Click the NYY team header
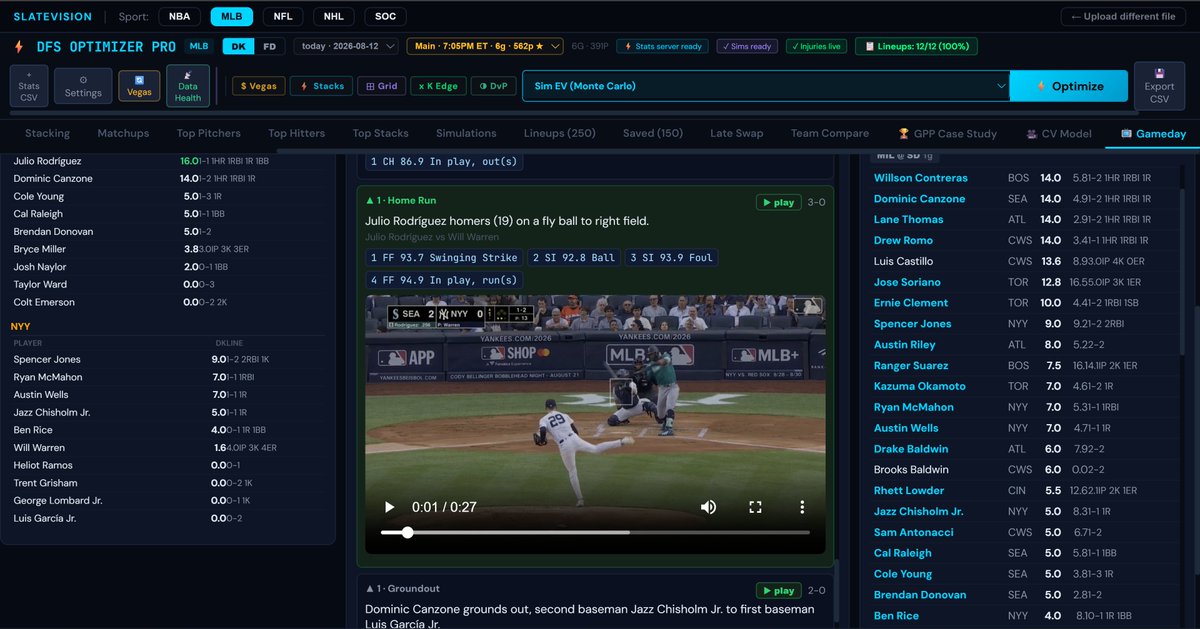This screenshot has height=629, width=1200. (x=20, y=326)
